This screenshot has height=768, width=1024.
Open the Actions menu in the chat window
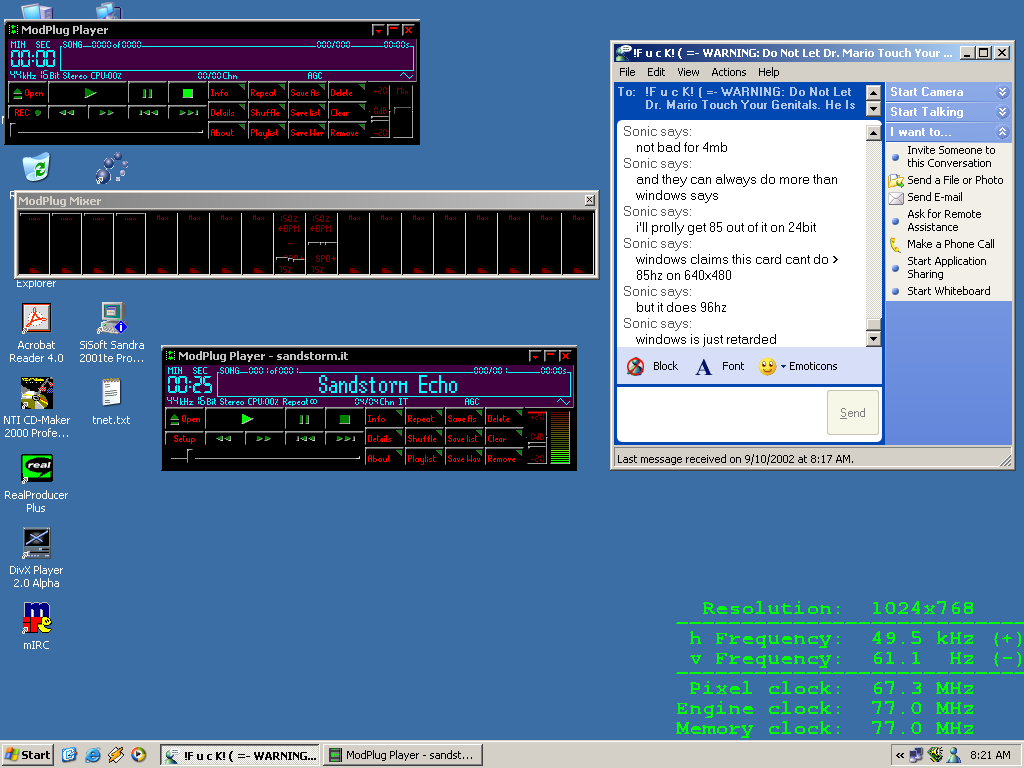coord(728,72)
